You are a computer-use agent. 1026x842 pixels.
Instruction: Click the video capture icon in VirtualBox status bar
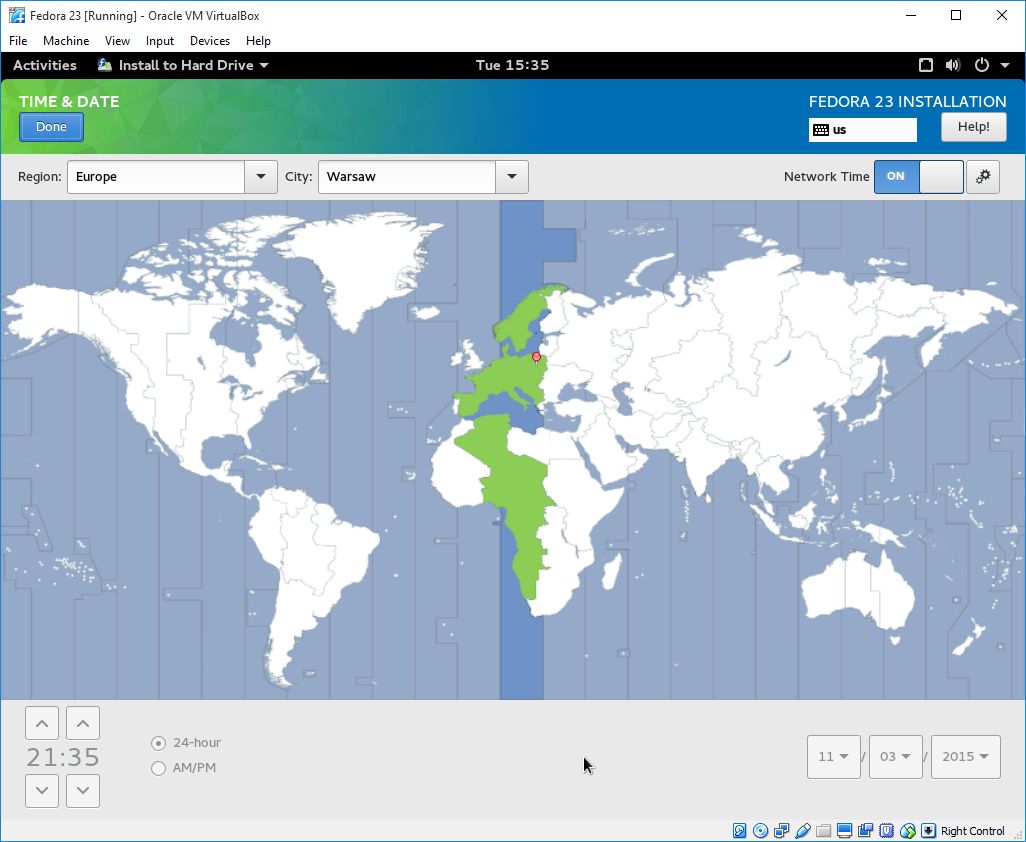pyautogui.click(x=865, y=831)
